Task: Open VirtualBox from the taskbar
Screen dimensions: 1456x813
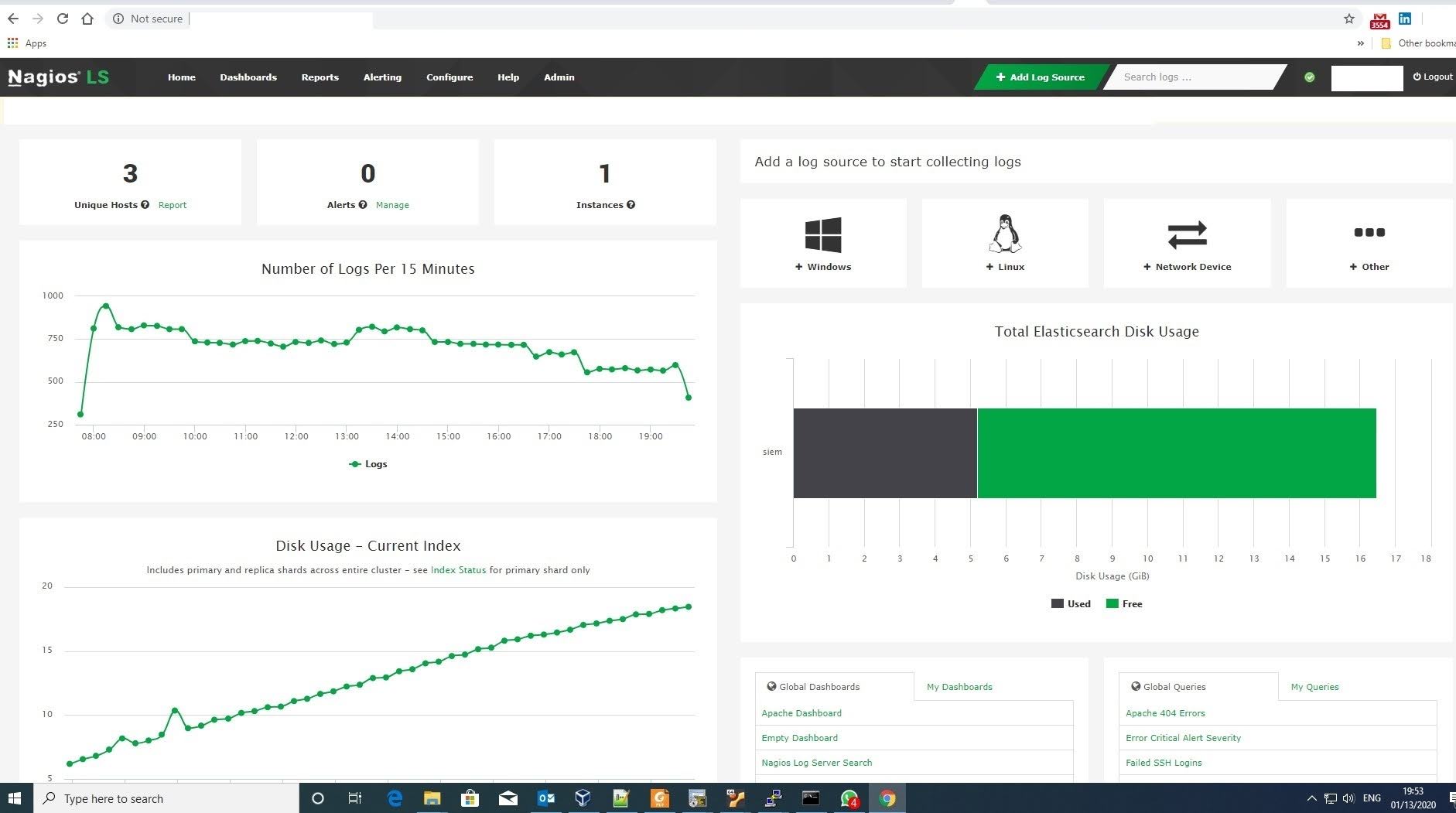Action: pyautogui.click(x=583, y=798)
